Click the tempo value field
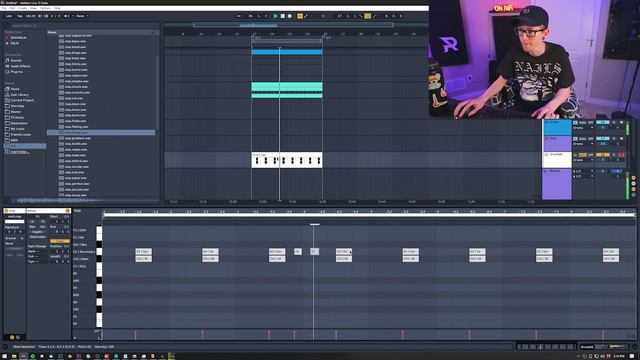Viewport: 640px width, 360px height. 31,16
